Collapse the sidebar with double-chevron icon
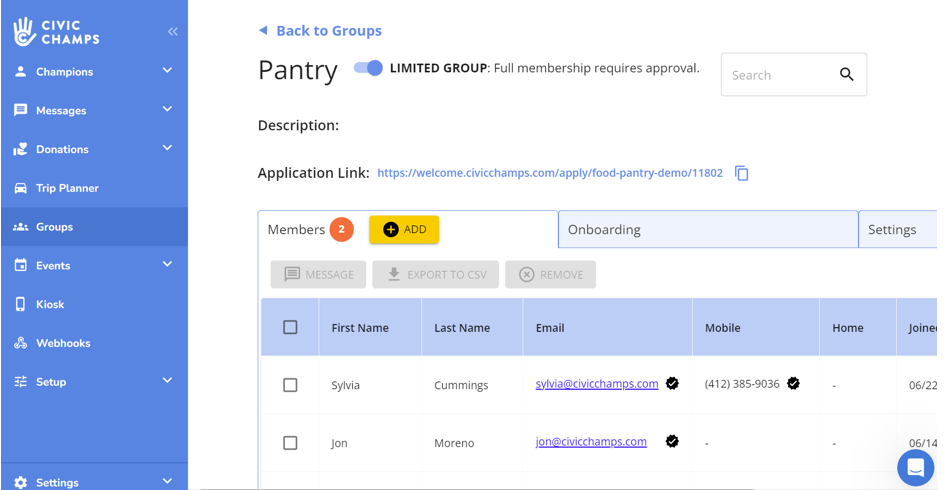This screenshot has width=948, height=490. click(x=172, y=32)
